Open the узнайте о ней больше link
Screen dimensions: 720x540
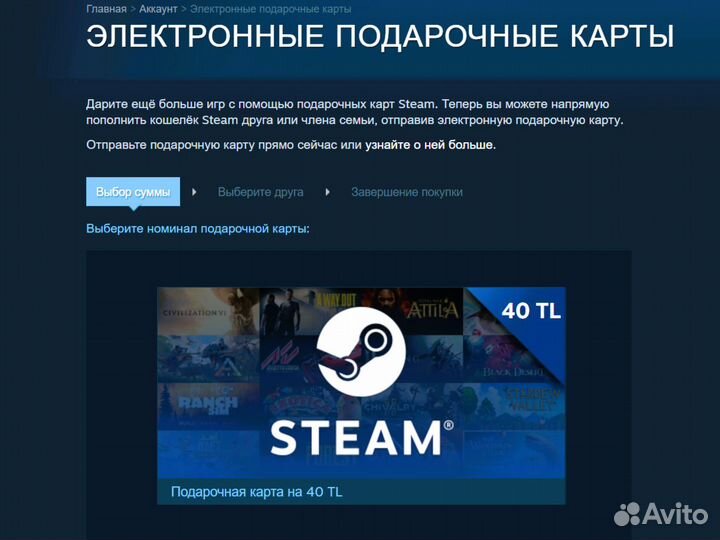coord(429,145)
